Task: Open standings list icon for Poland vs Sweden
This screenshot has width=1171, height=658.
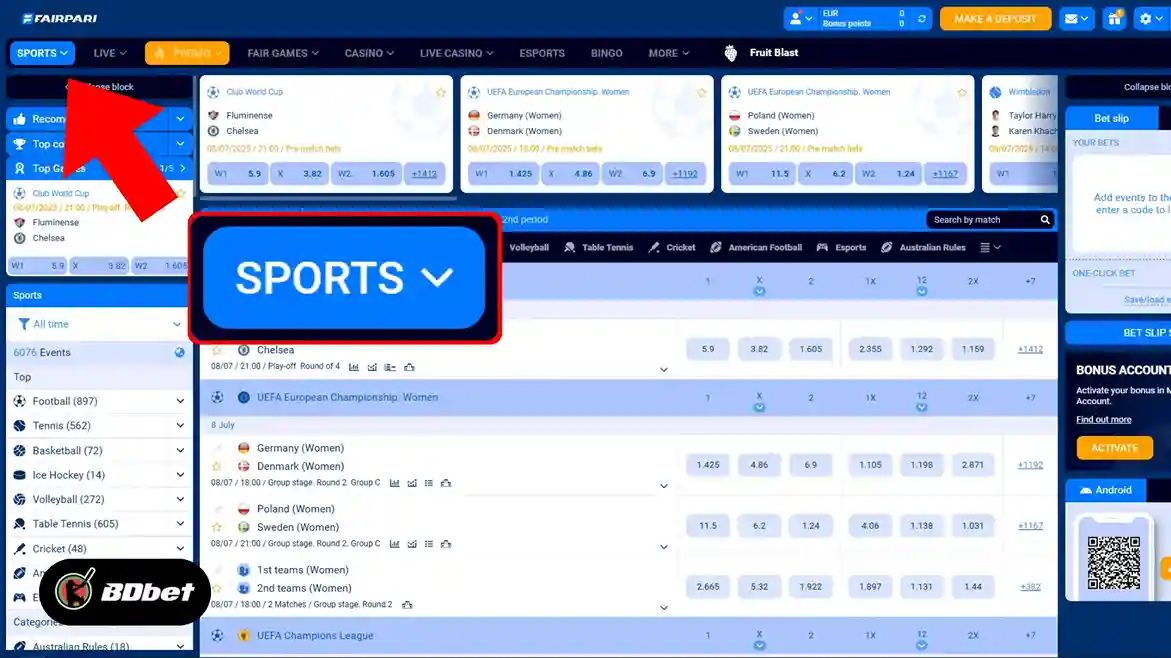Action: 429,544
